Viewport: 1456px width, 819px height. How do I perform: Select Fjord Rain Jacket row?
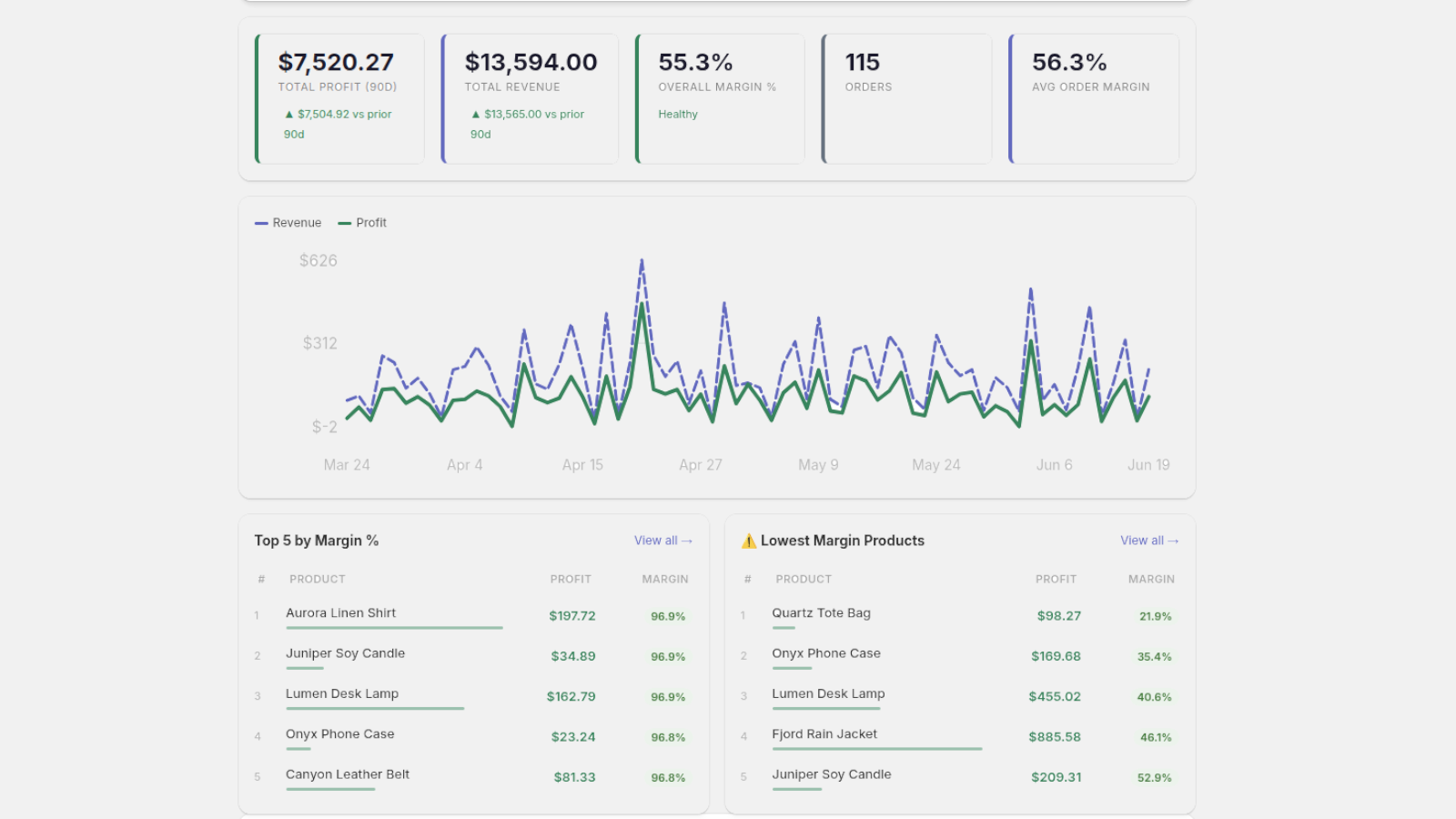click(959, 737)
